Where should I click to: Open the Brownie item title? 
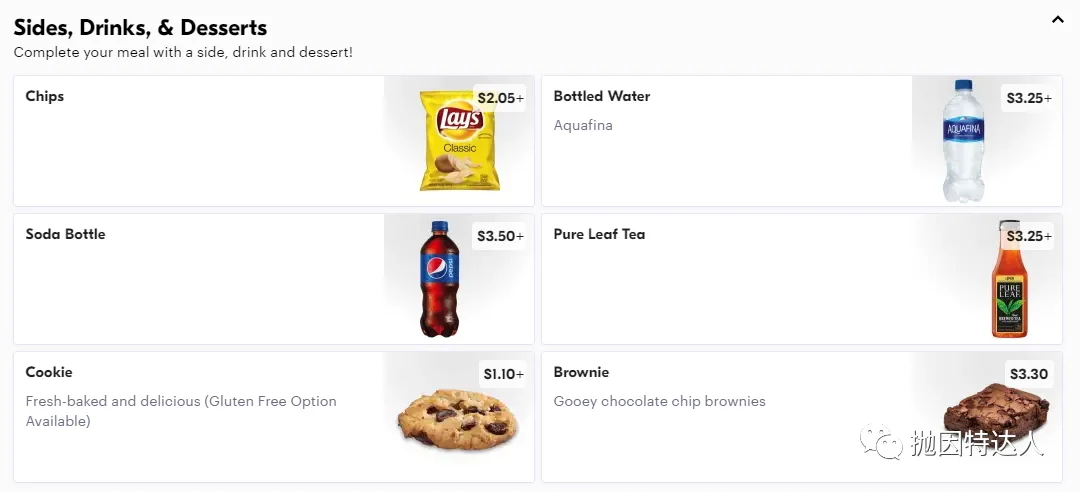click(581, 372)
